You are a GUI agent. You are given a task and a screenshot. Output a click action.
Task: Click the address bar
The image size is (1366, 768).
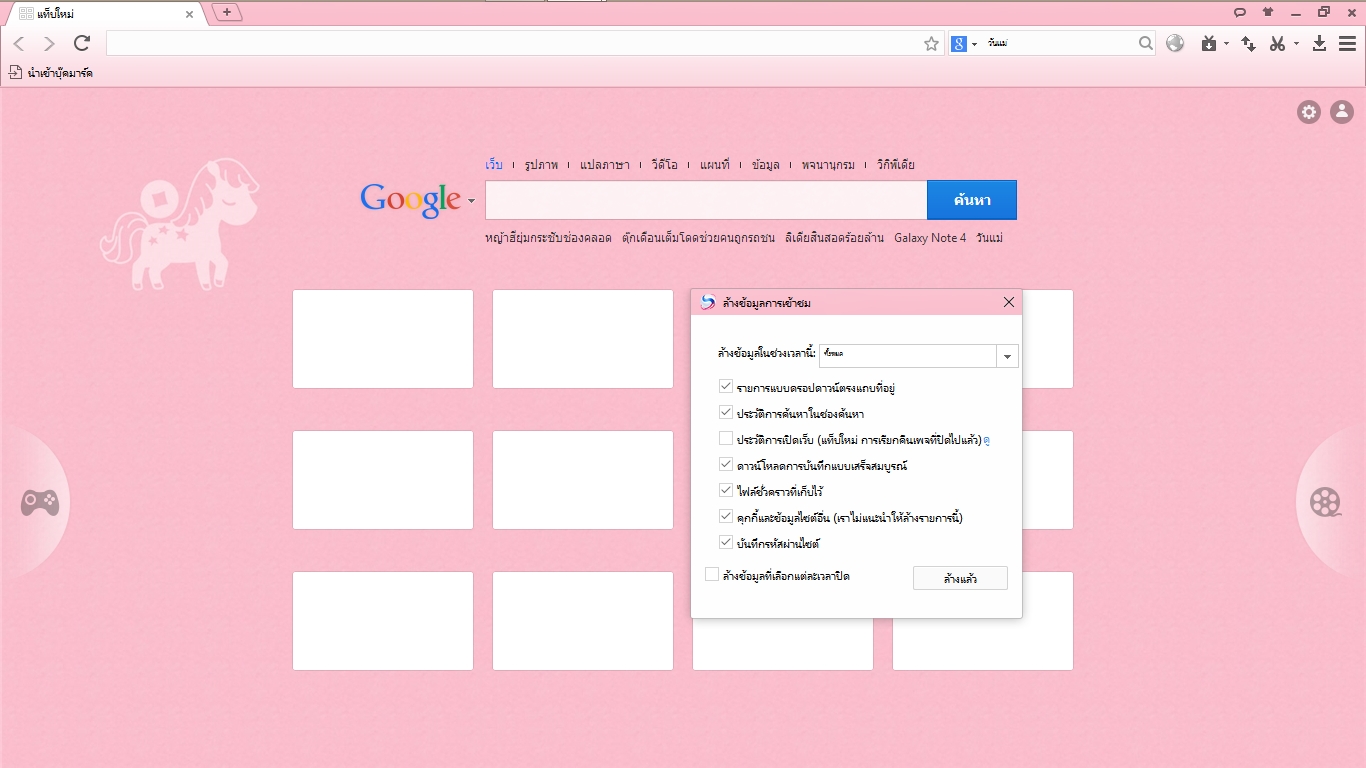point(515,43)
